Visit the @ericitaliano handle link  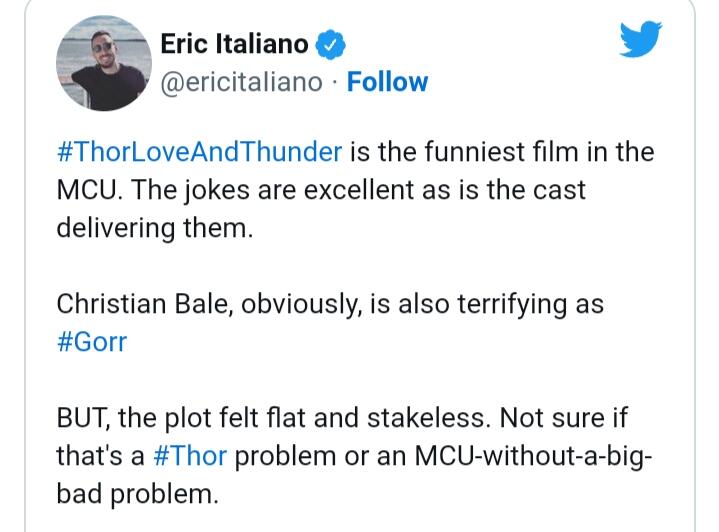(241, 83)
